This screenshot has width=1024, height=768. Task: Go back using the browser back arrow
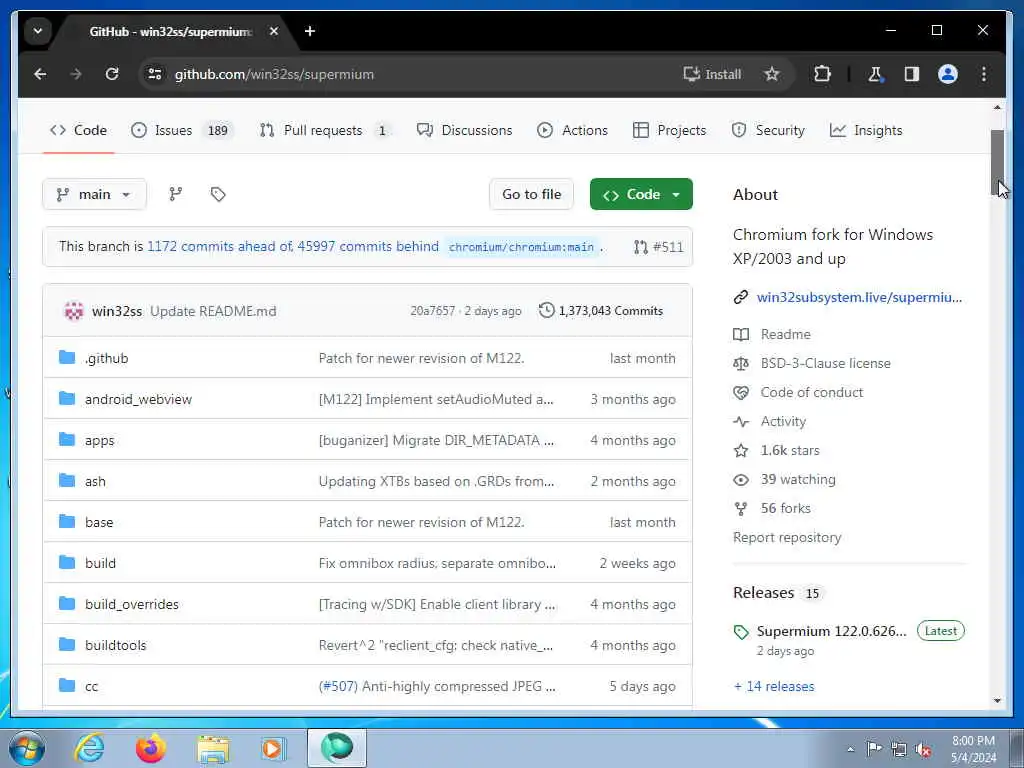pos(40,74)
